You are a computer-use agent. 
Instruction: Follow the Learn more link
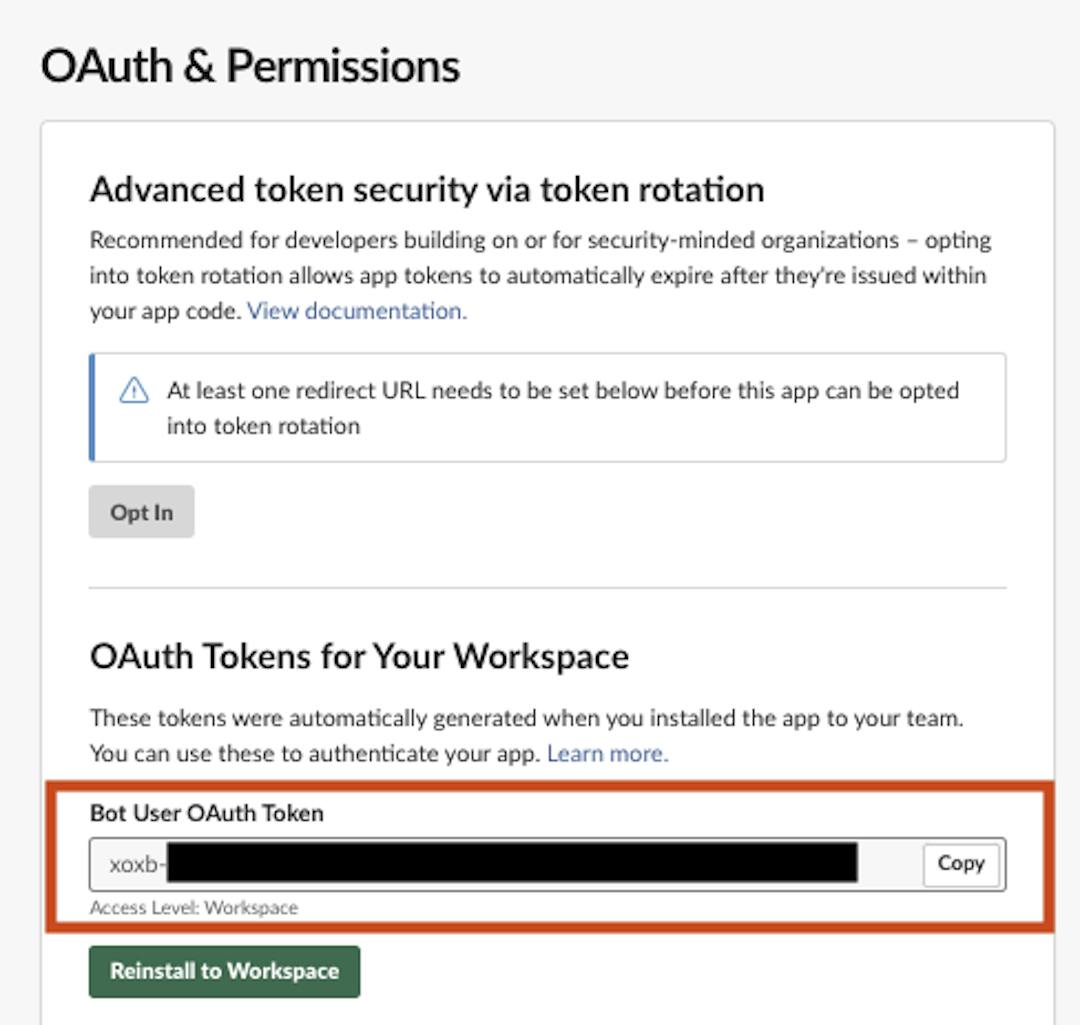(607, 754)
